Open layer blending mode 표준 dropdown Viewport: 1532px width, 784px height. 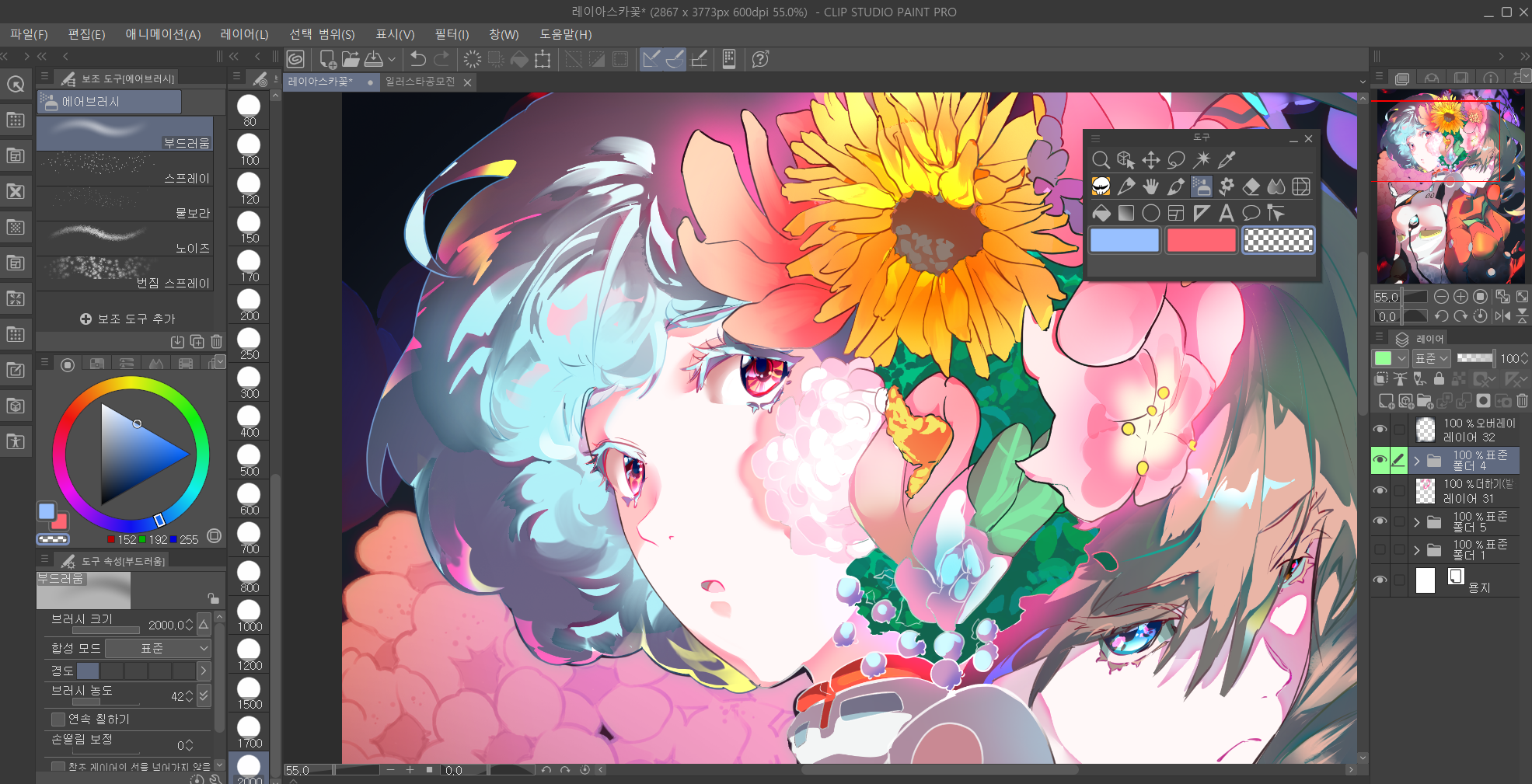tap(1431, 358)
